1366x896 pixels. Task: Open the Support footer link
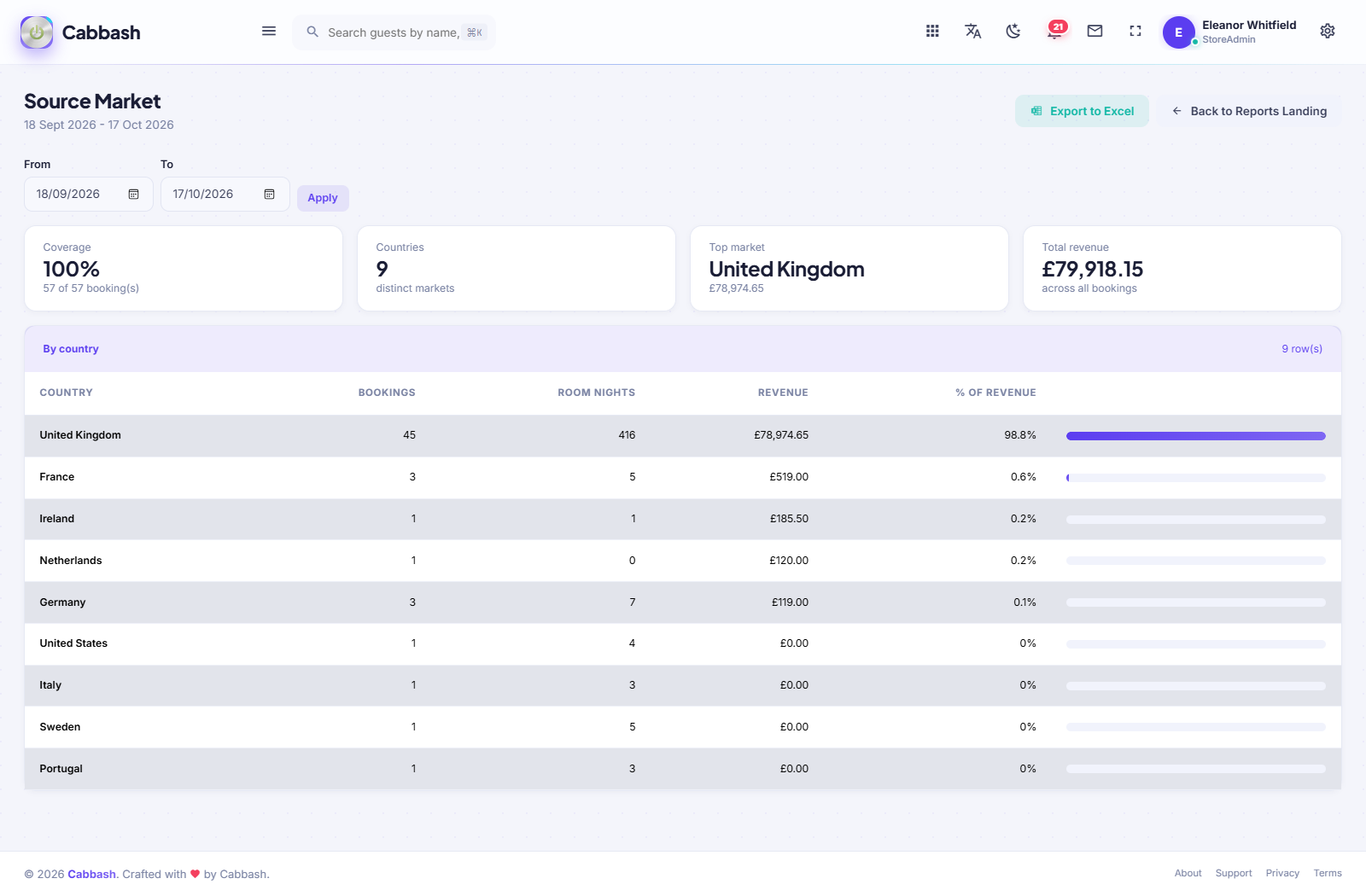click(x=1234, y=873)
